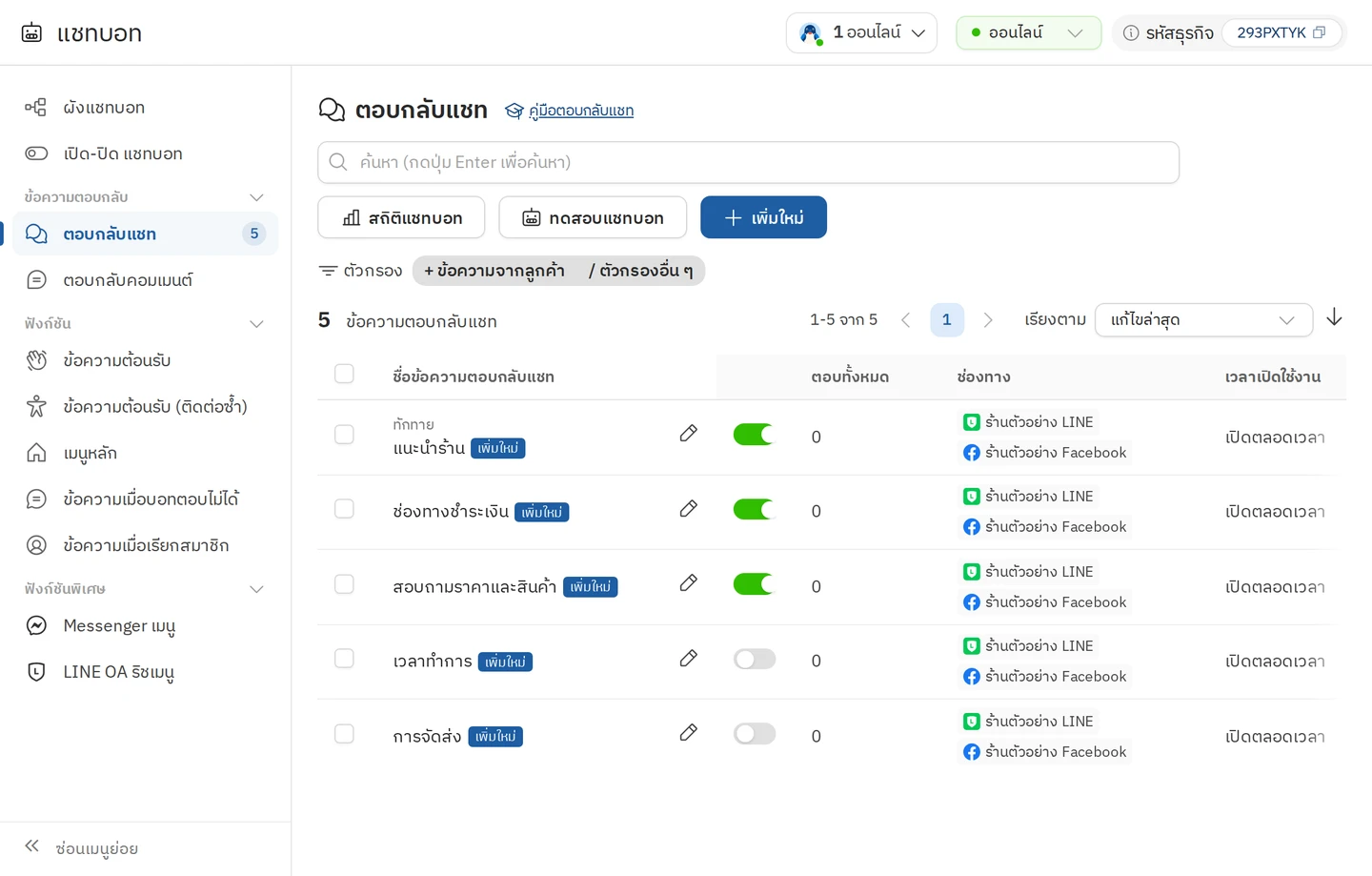The image size is (1372, 876).
Task: Disable the ช่องทางชำระเงิน toggle
Action: (x=754, y=509)
